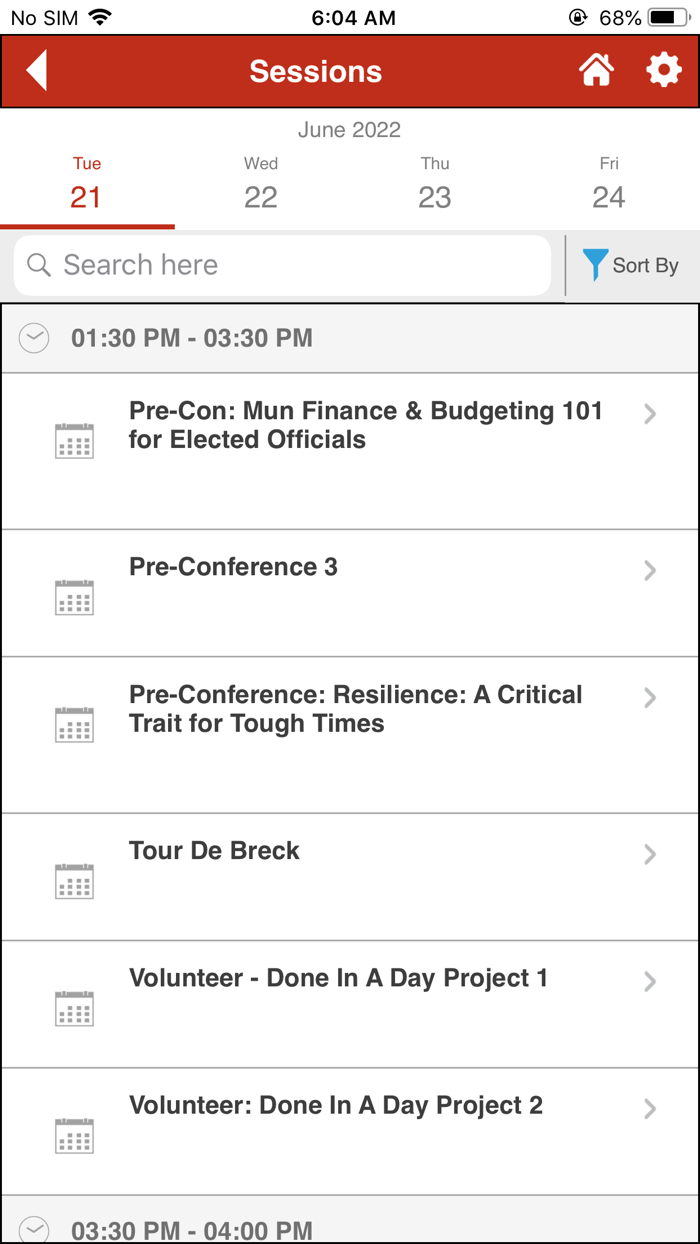Select Thursday 23 in the date strip
Viewport: 700px width, 1244px height.
(x=435, y=183)
